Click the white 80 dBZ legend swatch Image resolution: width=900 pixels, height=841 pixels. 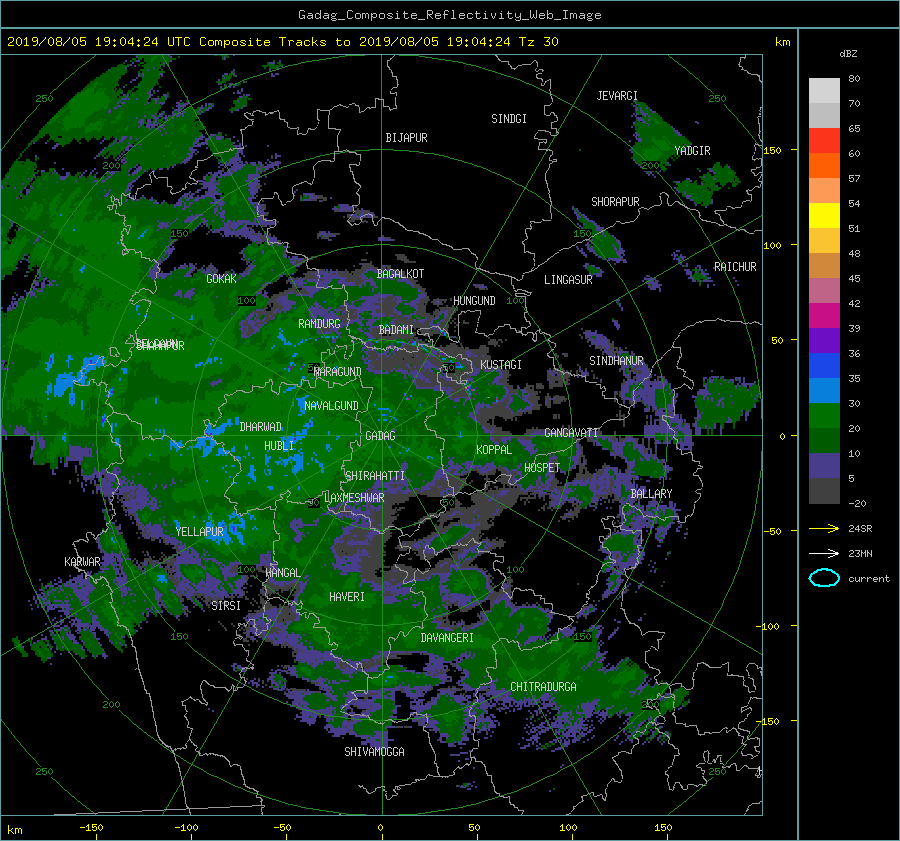tap(824, 90)
